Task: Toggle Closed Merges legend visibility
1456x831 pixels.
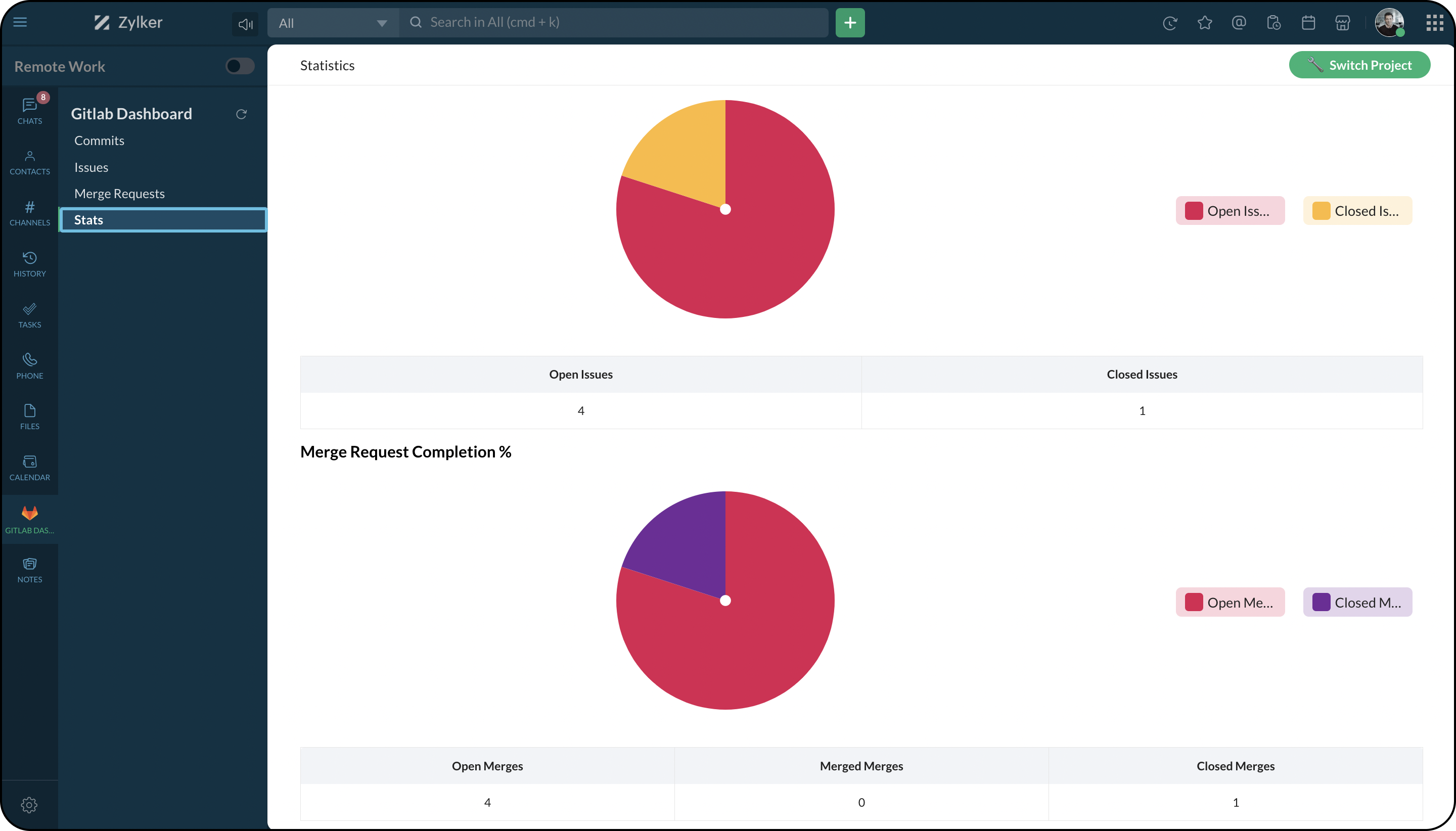Action: [x=1357, y=602]
